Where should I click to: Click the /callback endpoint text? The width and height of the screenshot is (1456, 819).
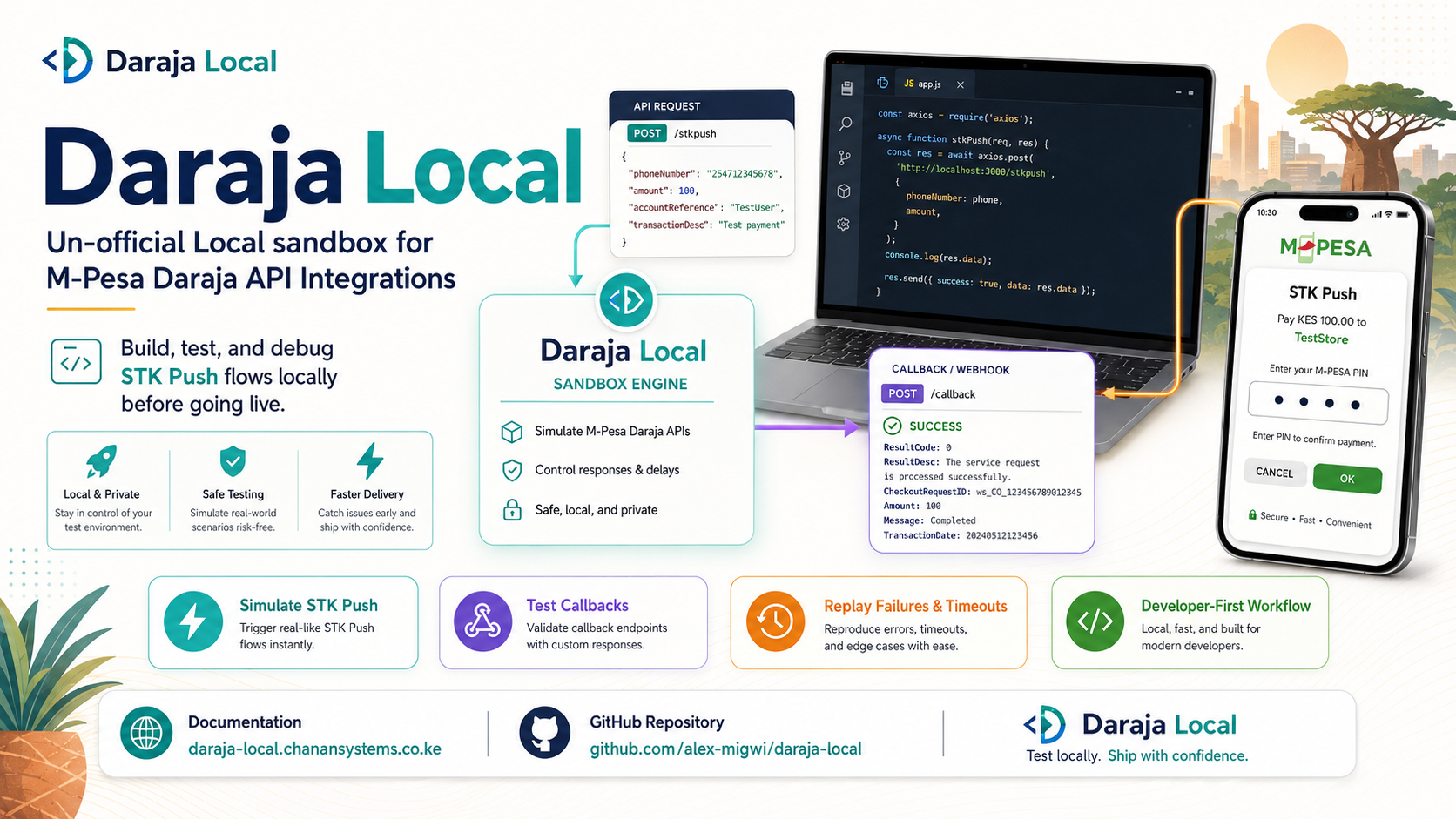click(953, 393)
